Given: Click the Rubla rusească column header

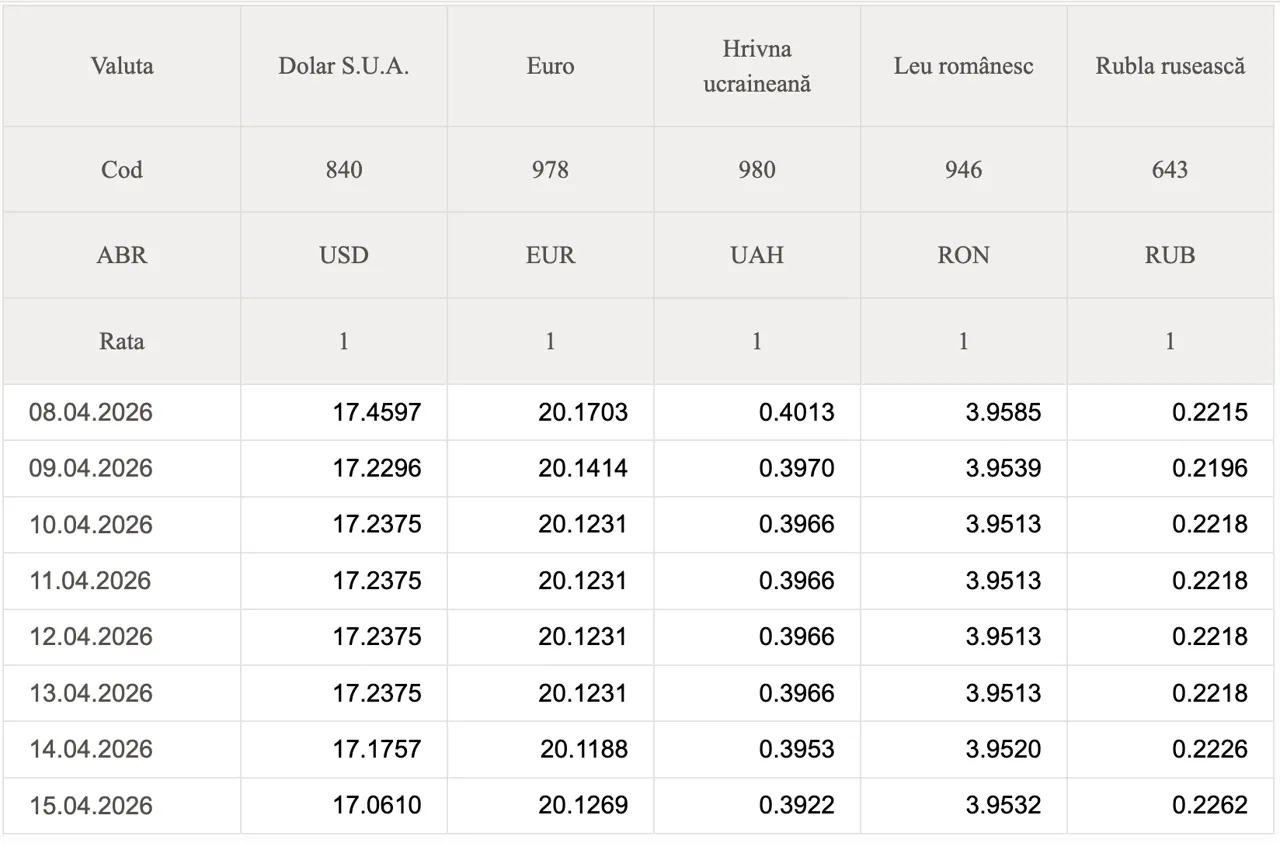Looking at the screenshot, I should pos(1170,67).
